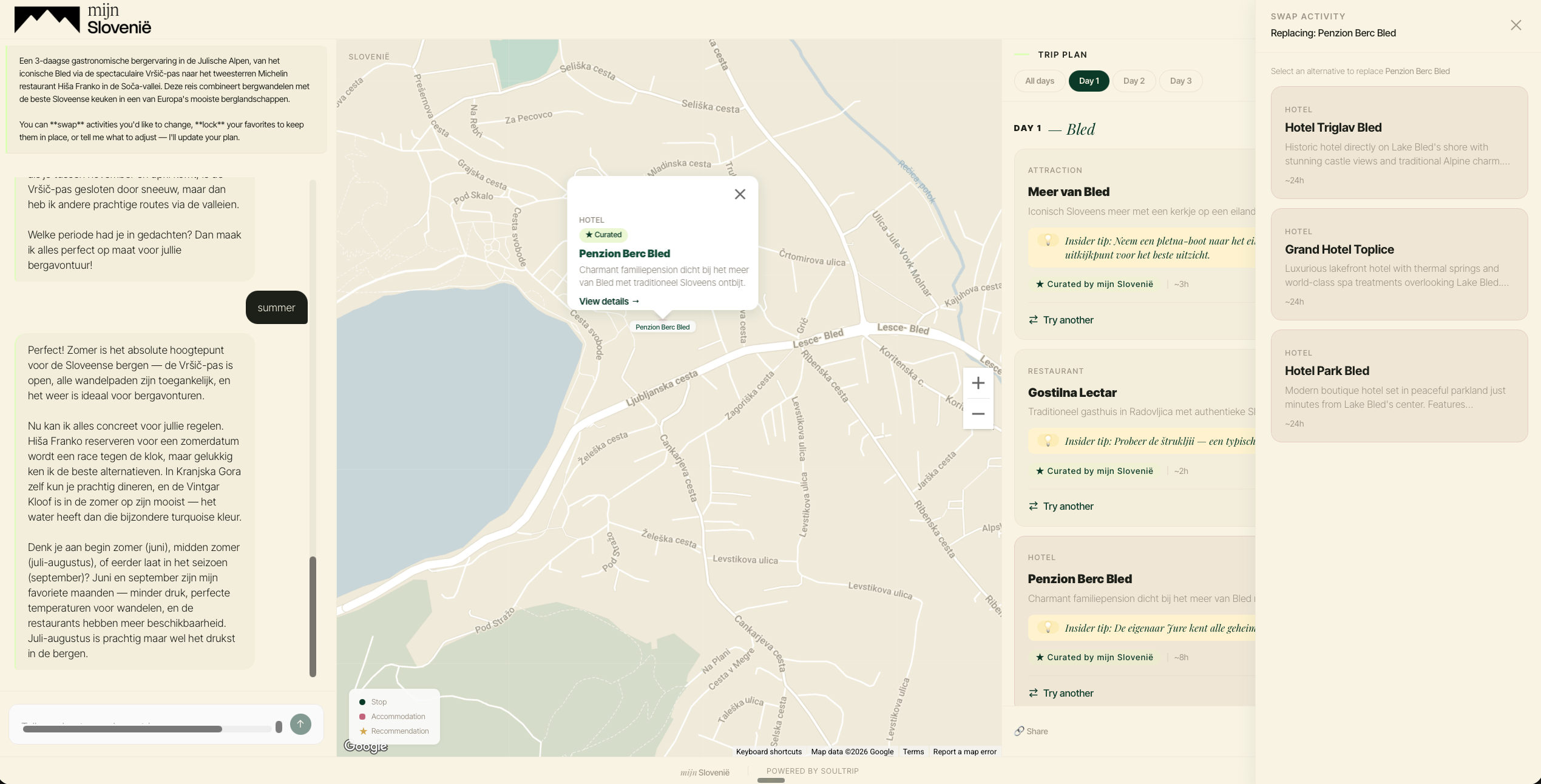The height and width of the screenshot is (784, 1541).
Task: Select the All days tab
Action: [x=1039, y=81]
